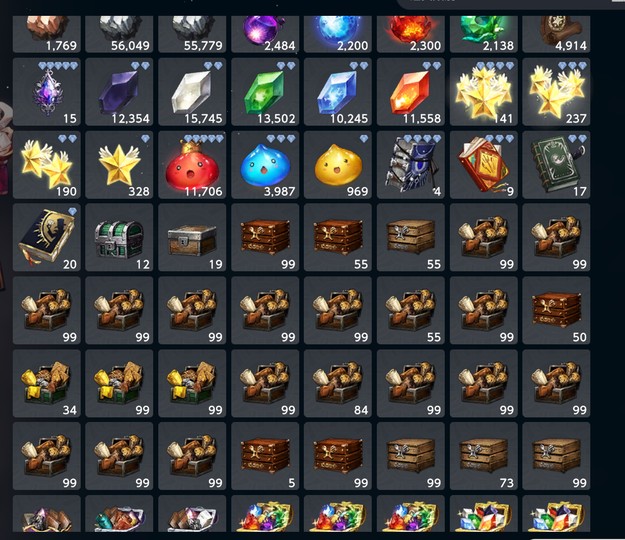The image size is (625, 540).
Task: Click the gold-filled green chest showing 34
Action: point(47,383)
